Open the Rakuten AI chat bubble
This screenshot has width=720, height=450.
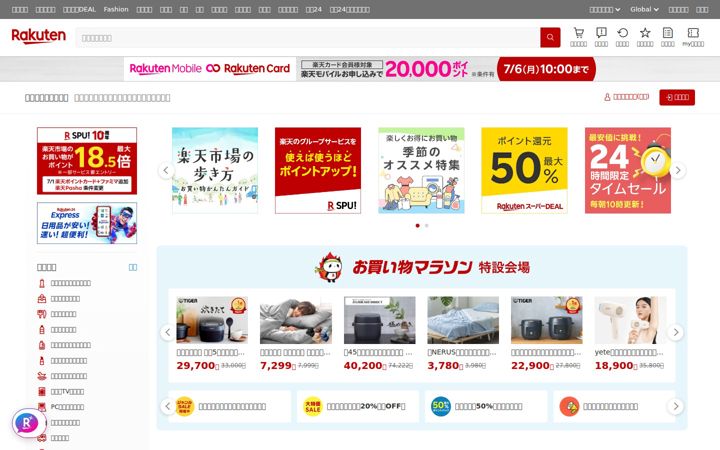click(x=27, y=422)
